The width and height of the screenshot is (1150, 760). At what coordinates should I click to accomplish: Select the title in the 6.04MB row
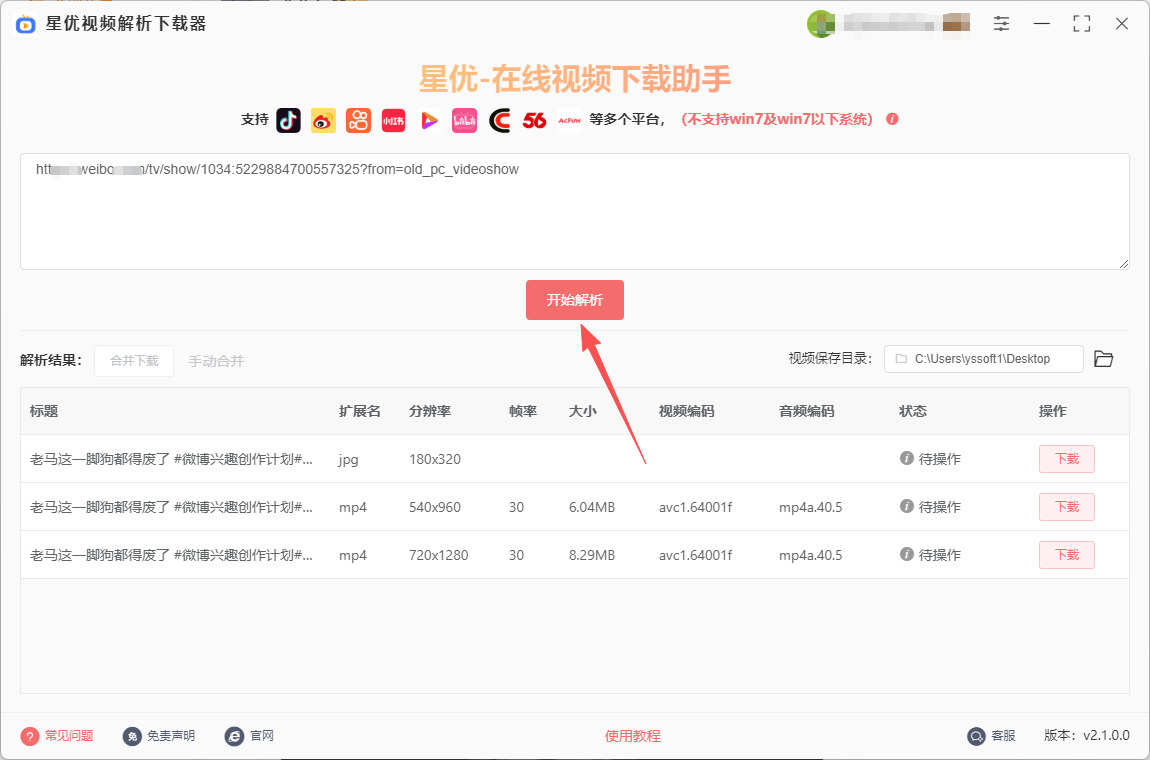[x=172, y=507]
